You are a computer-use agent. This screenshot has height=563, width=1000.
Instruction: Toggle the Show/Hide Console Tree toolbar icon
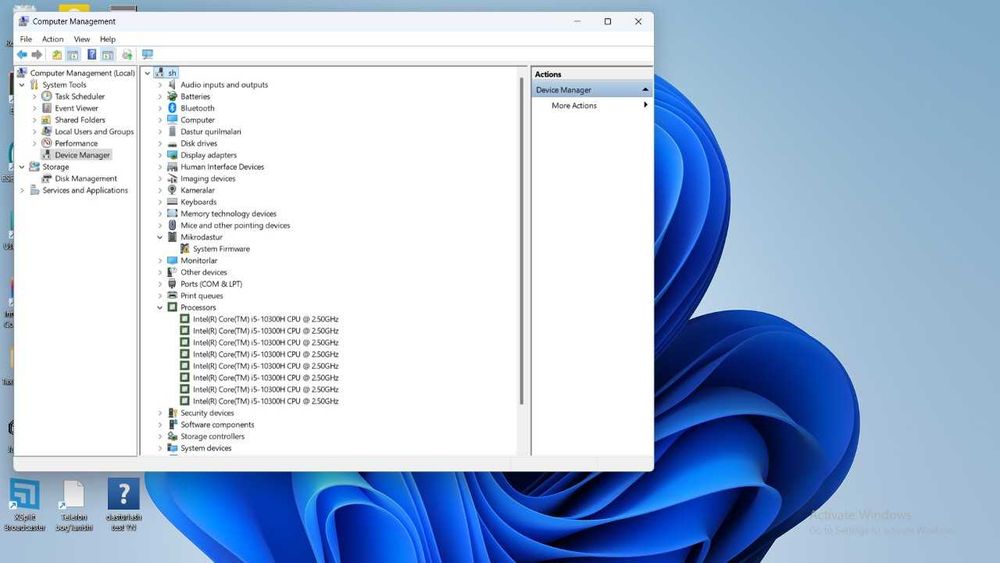click(73, 55)
